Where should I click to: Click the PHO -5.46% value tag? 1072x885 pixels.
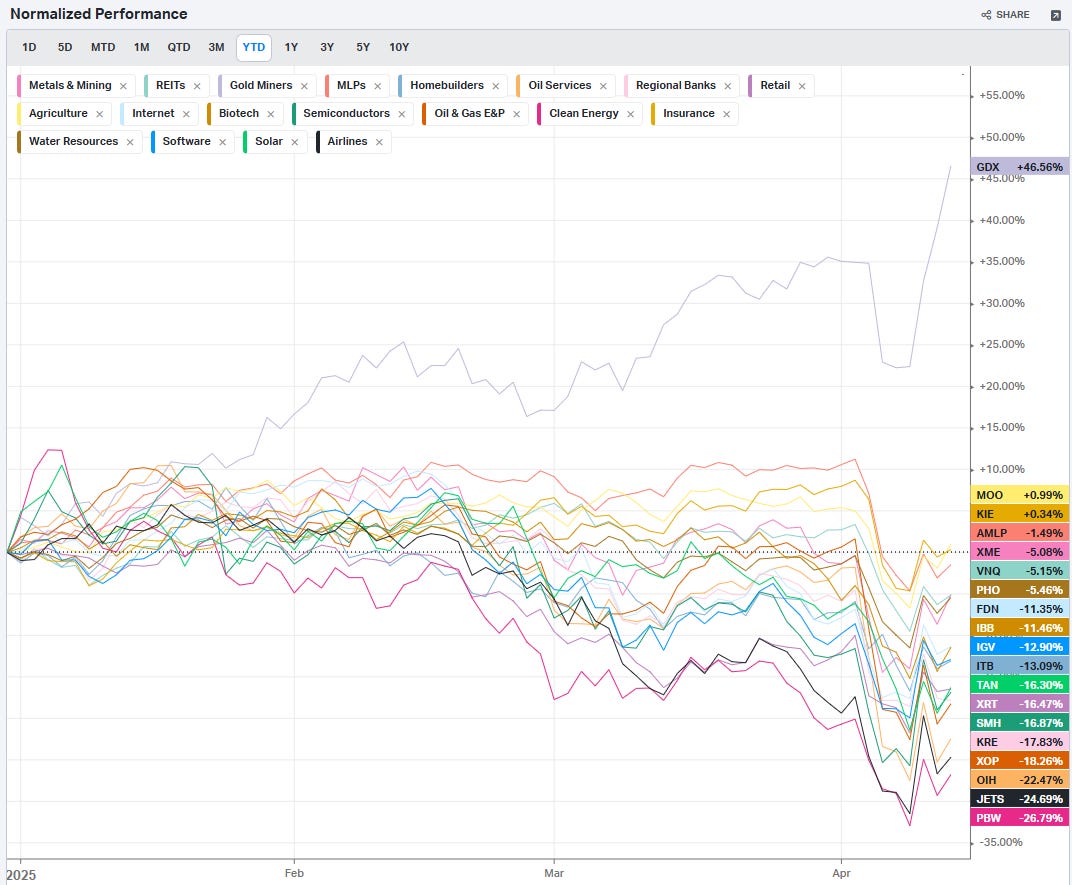click(1019, 590)
